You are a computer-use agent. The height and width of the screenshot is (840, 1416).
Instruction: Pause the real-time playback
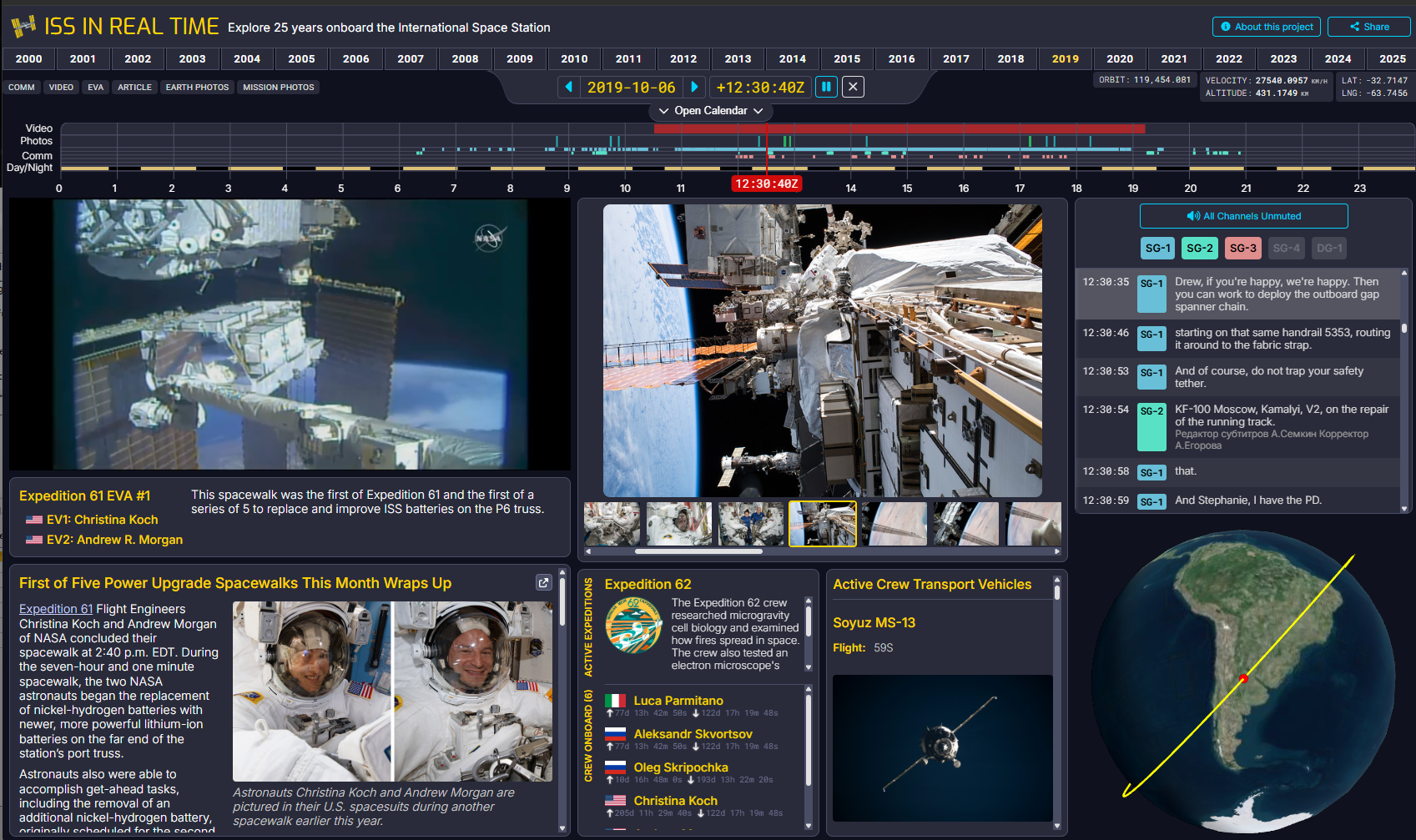point(826,87)
